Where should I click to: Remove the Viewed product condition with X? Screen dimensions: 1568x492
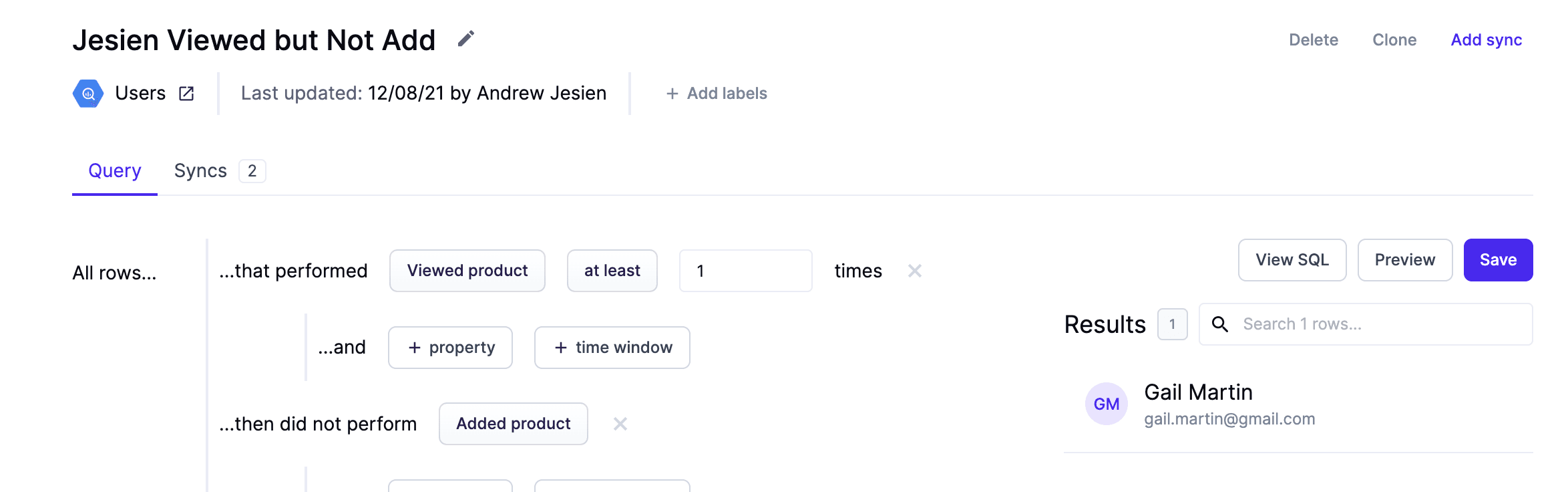coord(914,271)
